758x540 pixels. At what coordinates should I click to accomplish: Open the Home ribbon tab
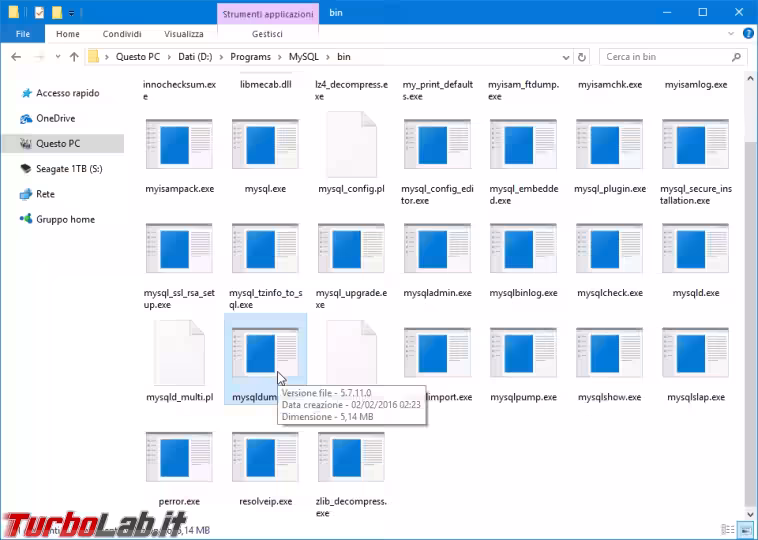coord(68,34)
